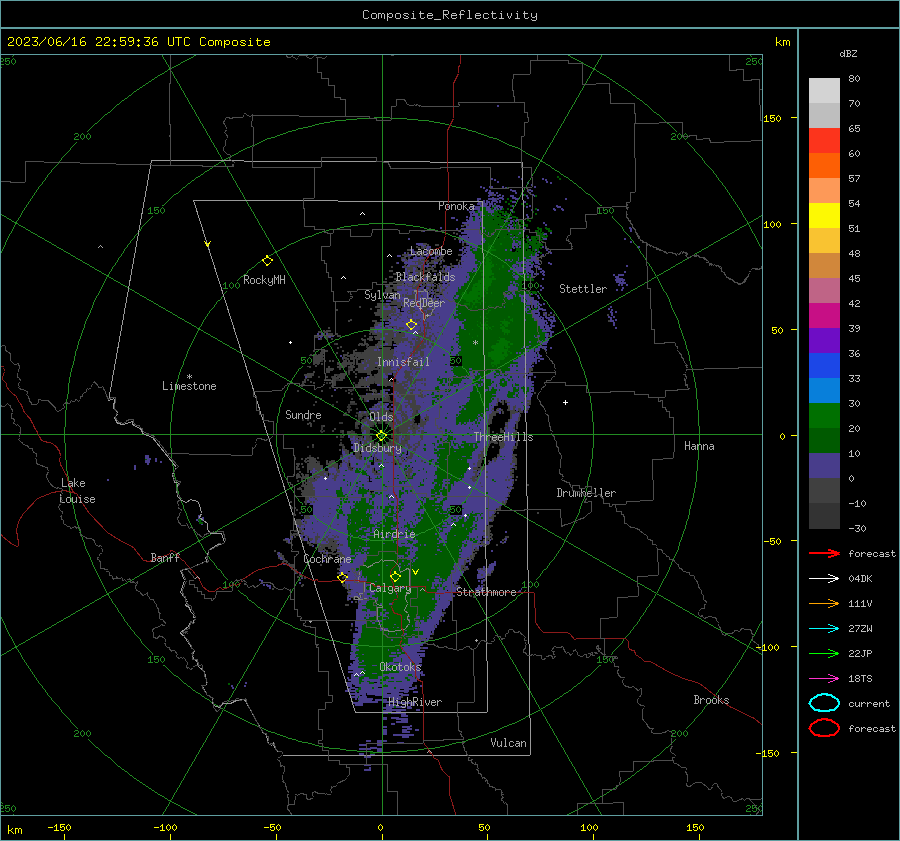Click the 04DK legend label
Image resolution: width=900 pixels, height=841 pixels.
coord(860,579)
